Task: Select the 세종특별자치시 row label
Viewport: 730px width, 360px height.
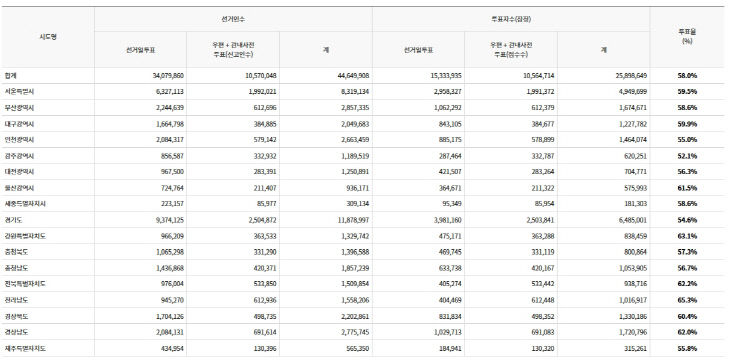Action: click(x=25, y=204)
